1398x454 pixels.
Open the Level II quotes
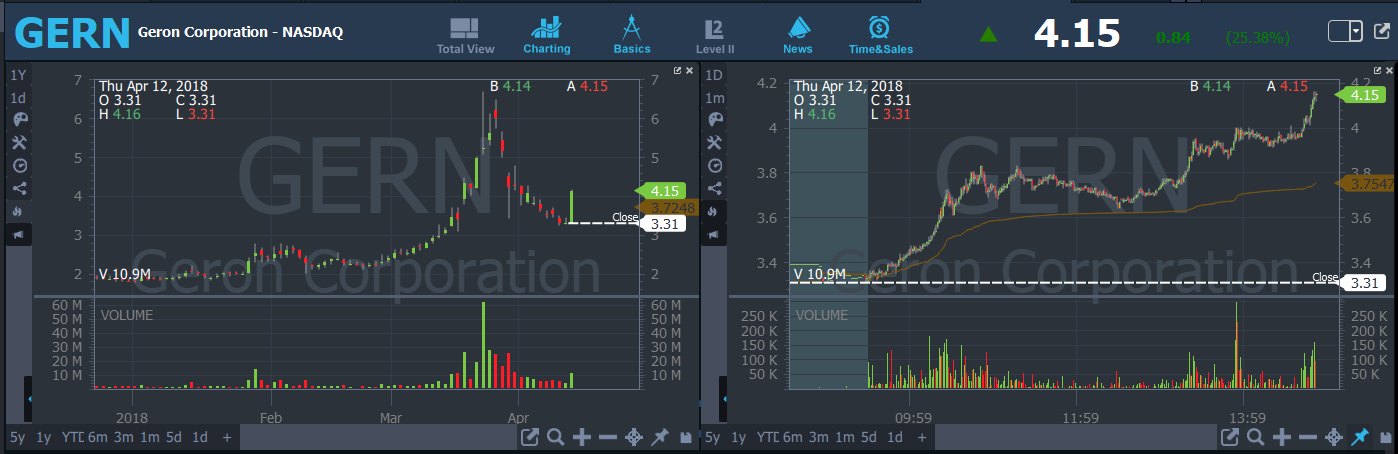coord(714,35)
